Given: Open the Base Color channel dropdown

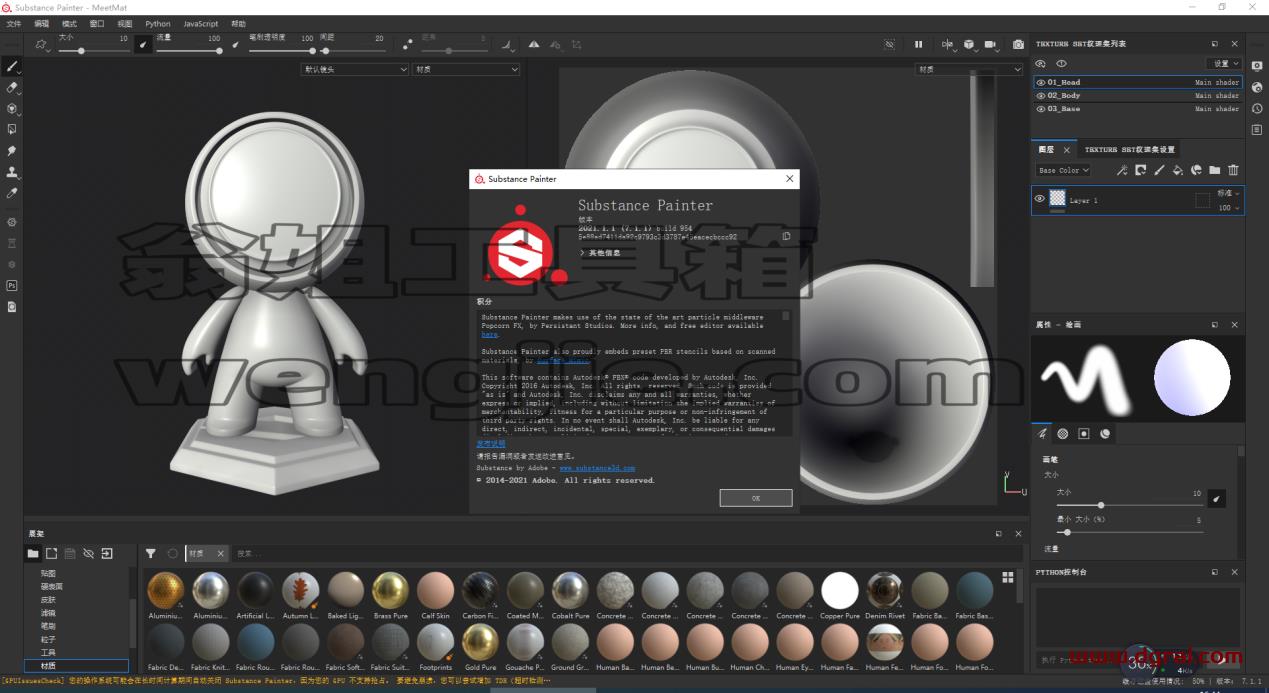Looking at the screenshot, I should (x=1063, y=170).
